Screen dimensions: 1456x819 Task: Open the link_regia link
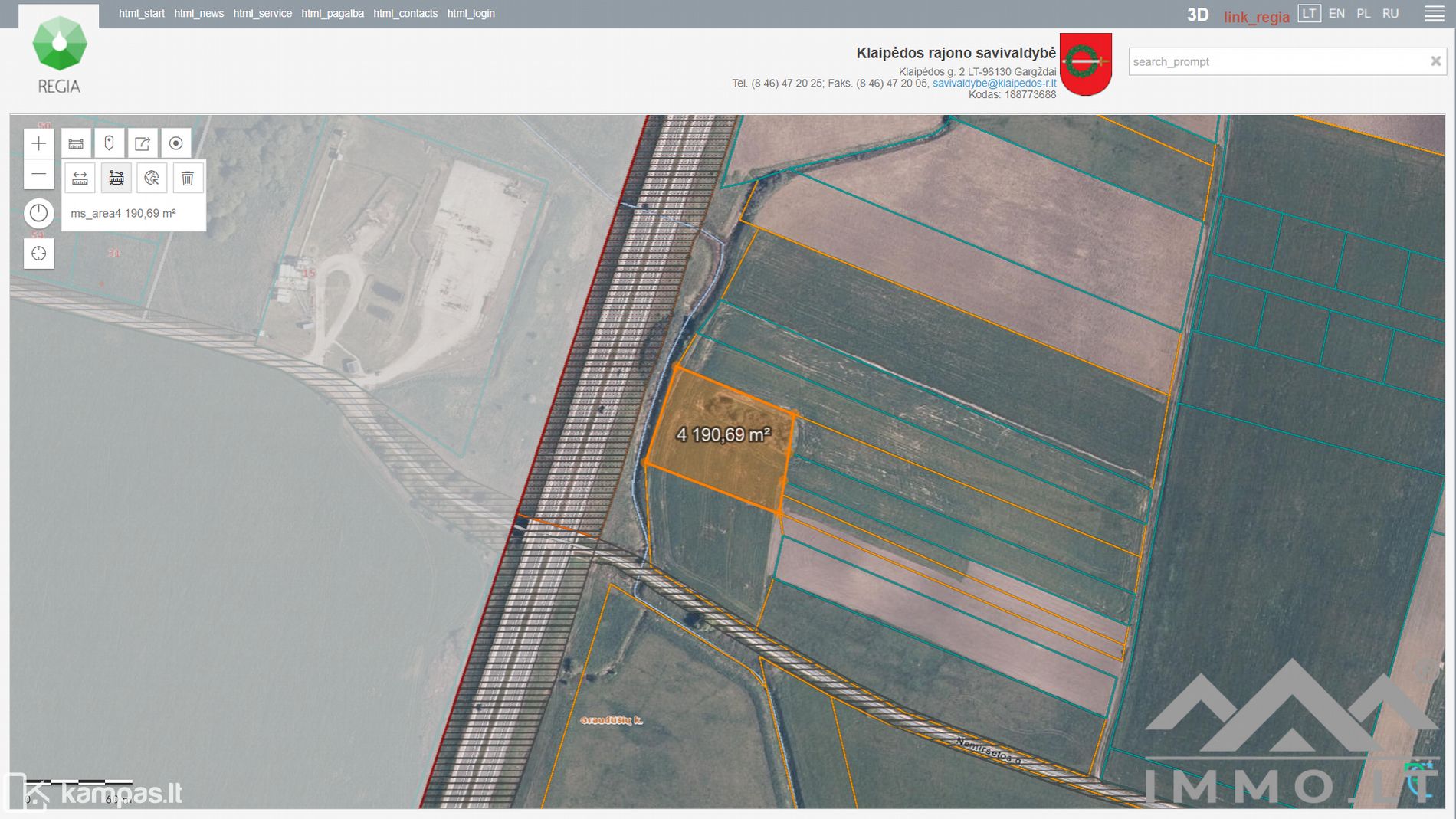[1256, 17]
